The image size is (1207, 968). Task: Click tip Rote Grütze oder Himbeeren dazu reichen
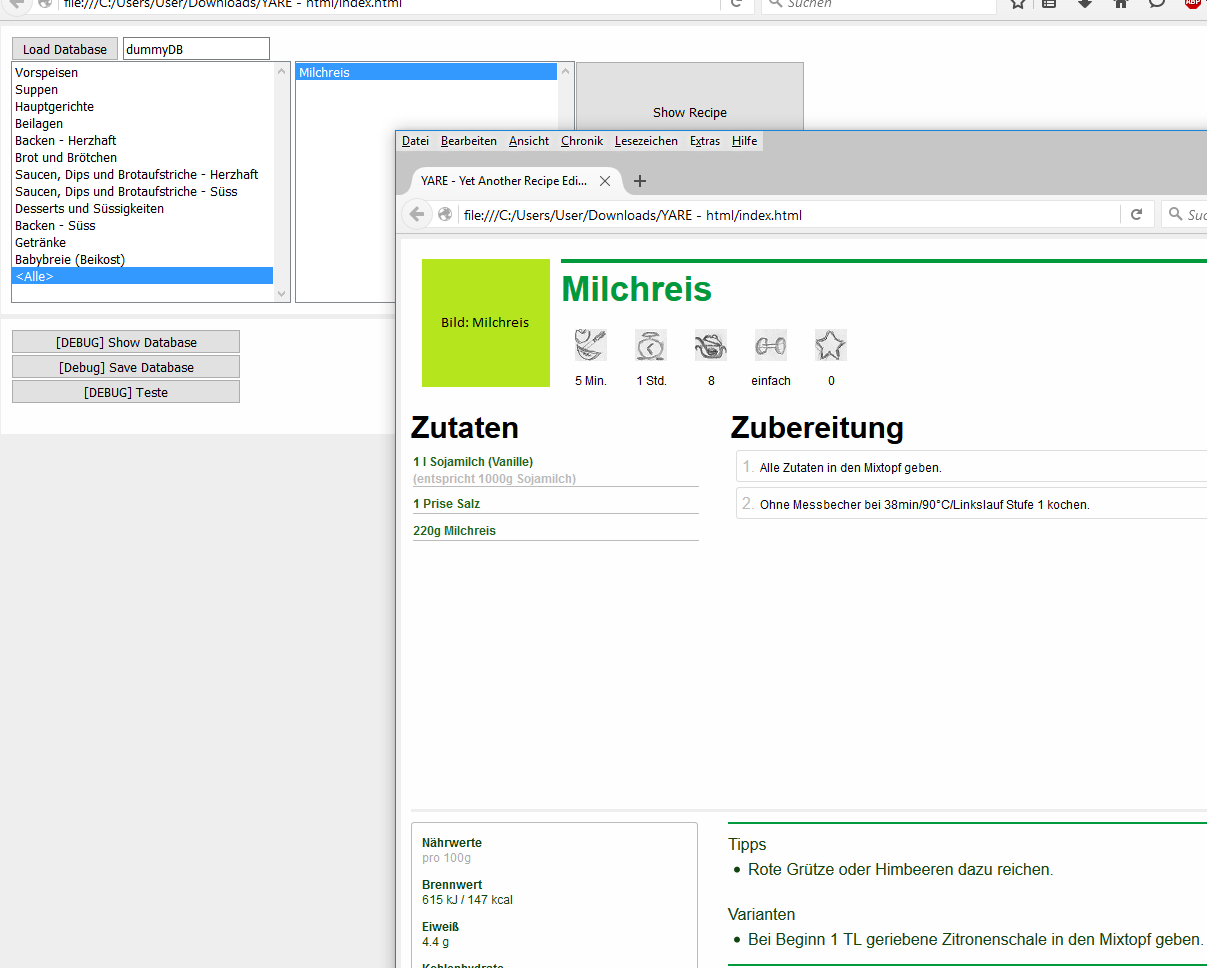coord(900,870)
